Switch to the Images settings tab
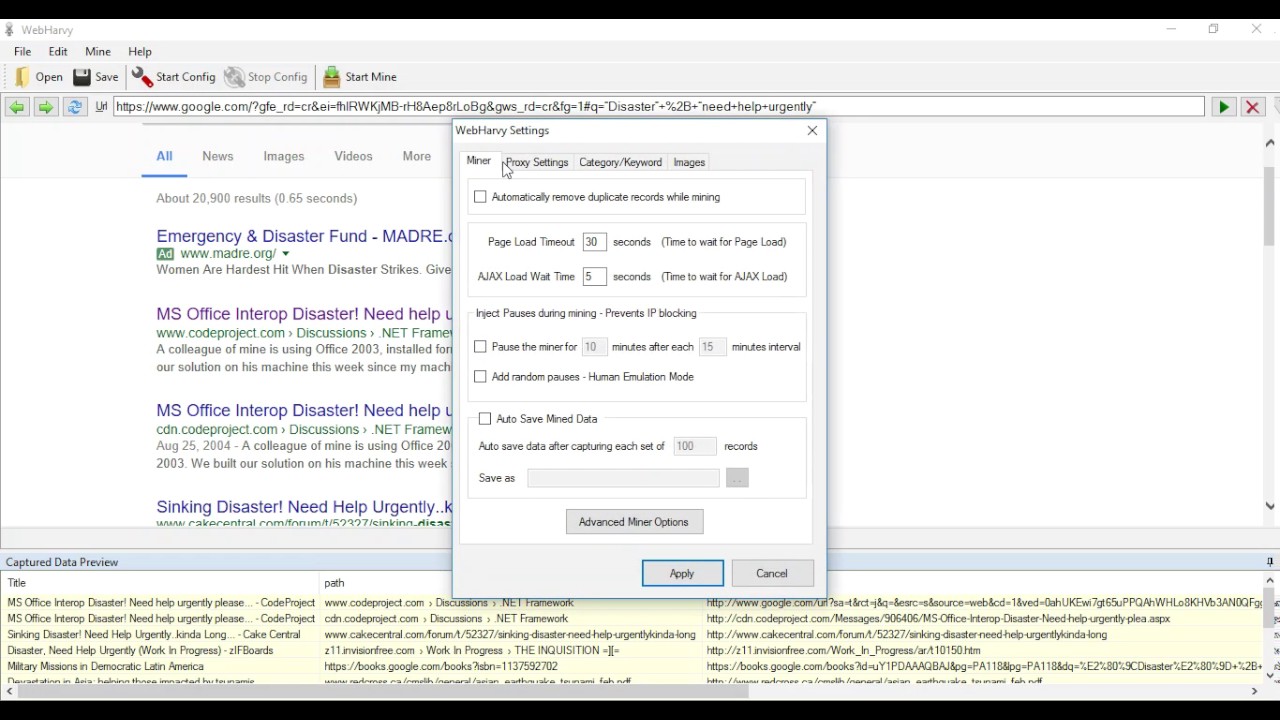The image size is (1280, 720). pyautogui.click(x=689, y=162)
